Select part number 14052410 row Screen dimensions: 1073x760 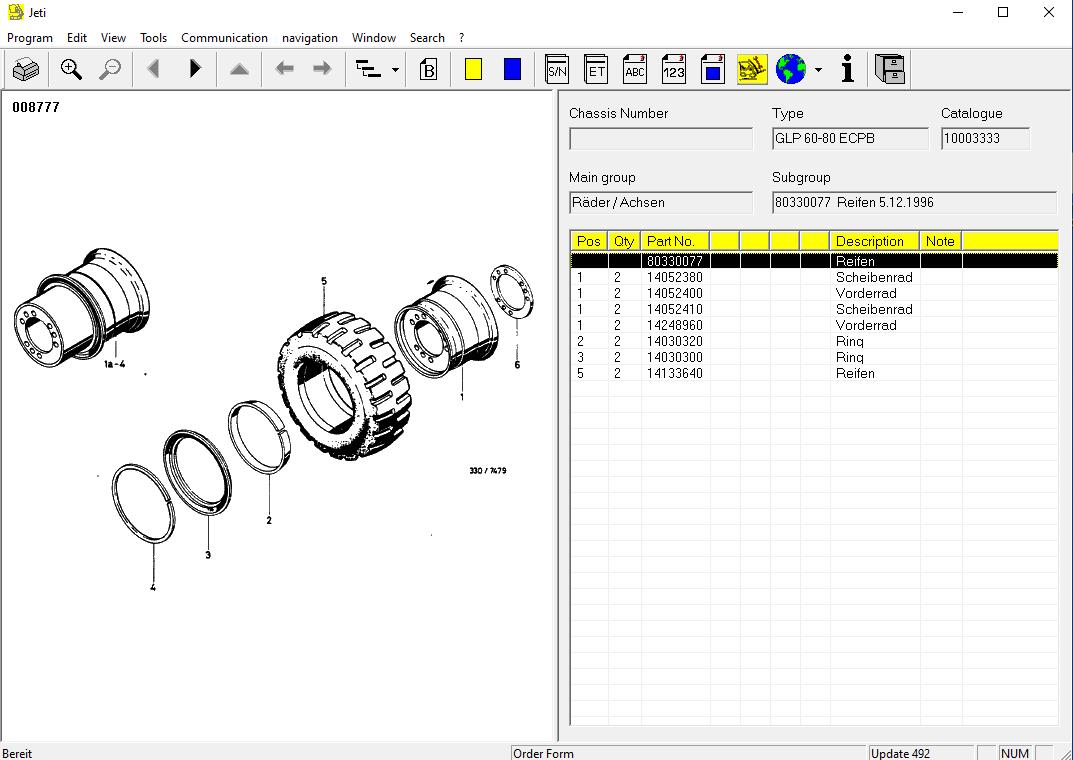(x=814, y=309)
